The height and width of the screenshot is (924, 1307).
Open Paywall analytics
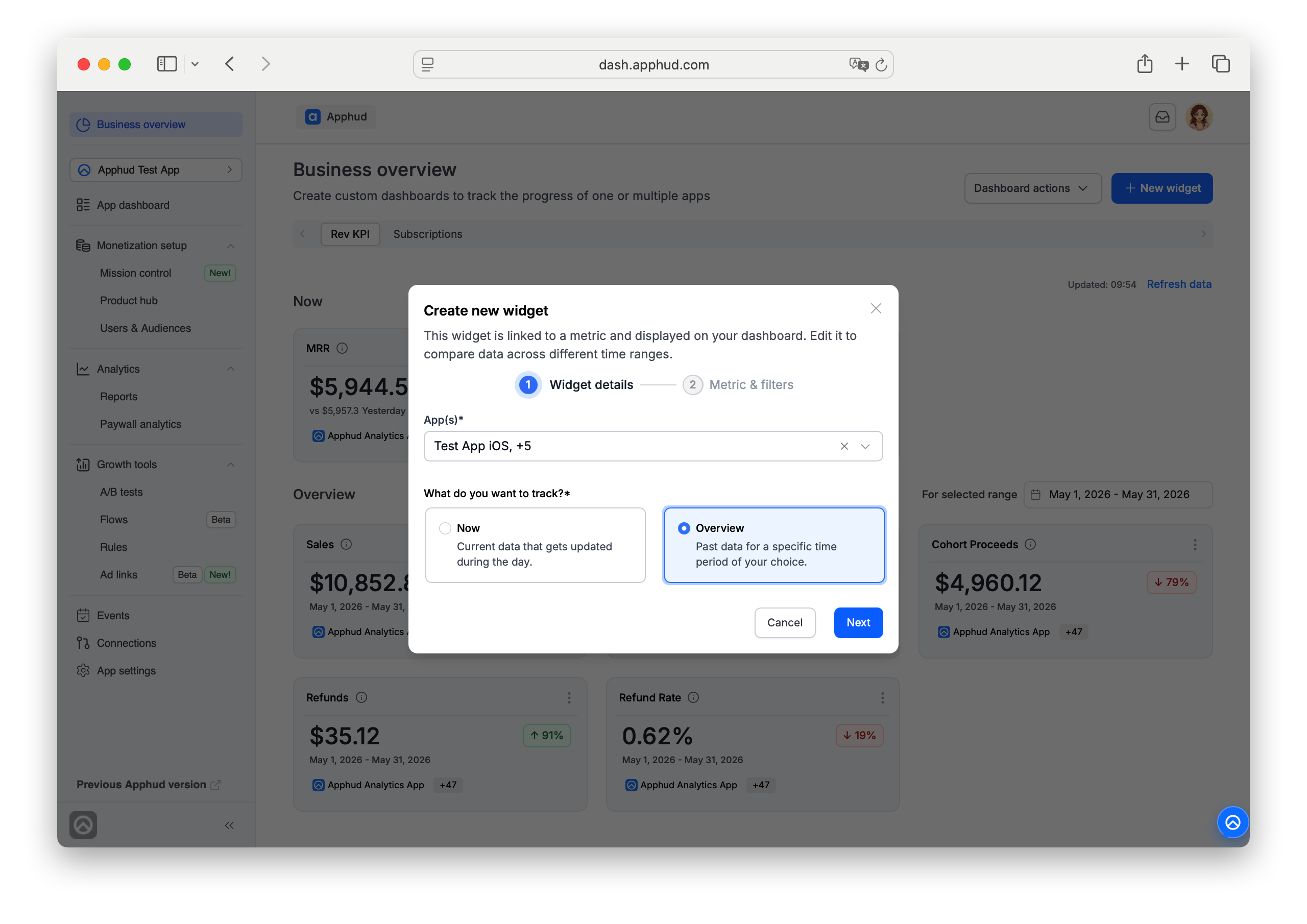[x=140, y=424]
